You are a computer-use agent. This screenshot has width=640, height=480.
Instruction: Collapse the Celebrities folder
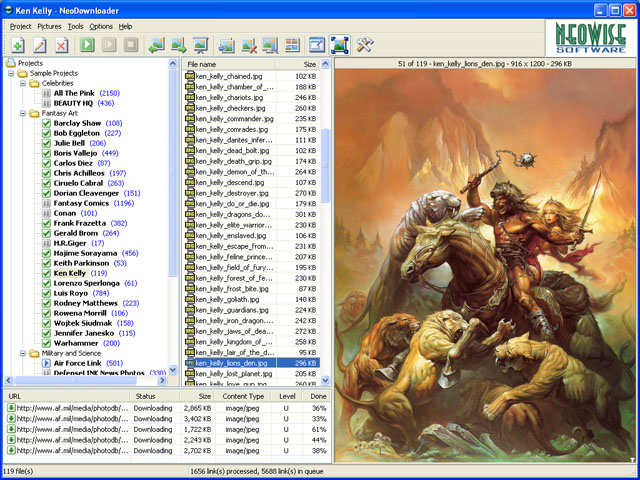pos(23,83)
